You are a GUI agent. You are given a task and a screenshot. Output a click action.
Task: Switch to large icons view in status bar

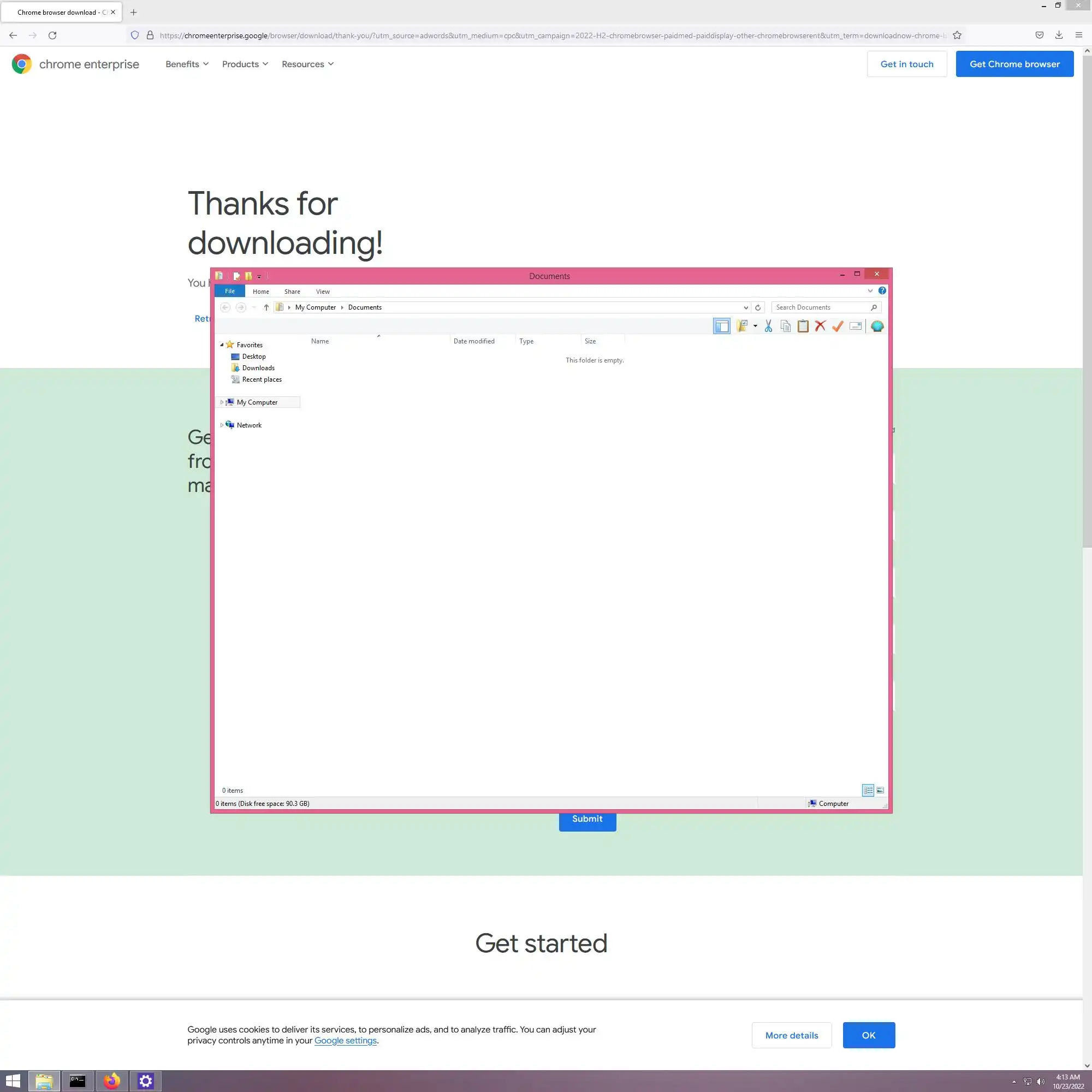880,790
